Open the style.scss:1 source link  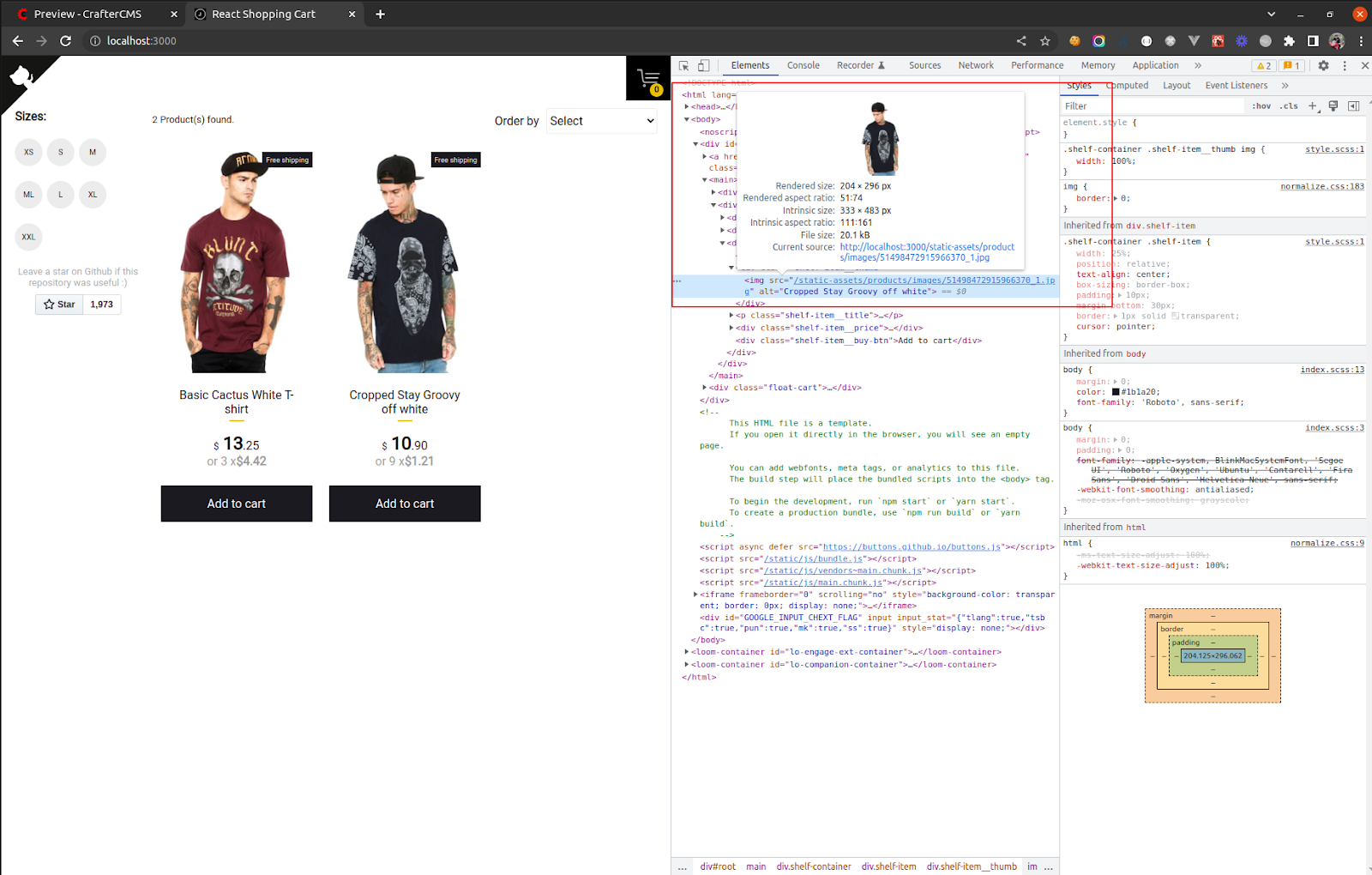click(x=1333, y=149)
